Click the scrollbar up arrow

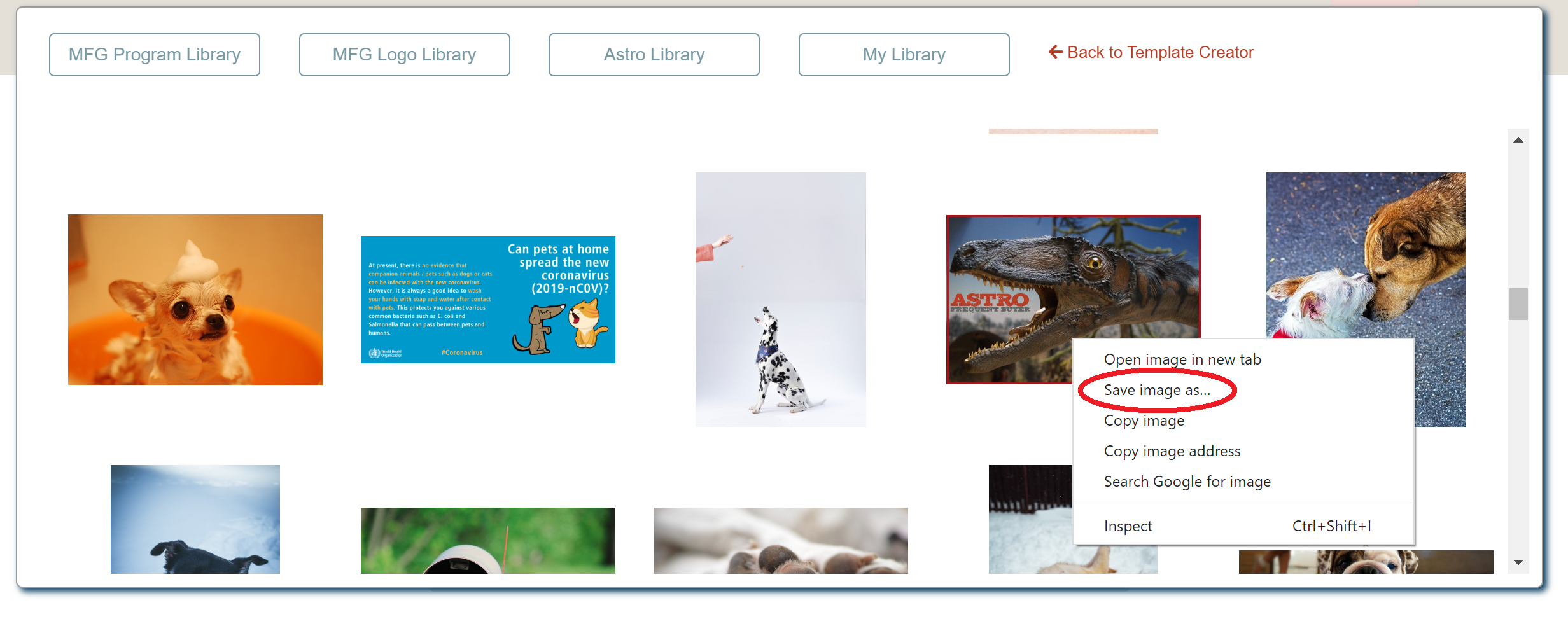1518,140
